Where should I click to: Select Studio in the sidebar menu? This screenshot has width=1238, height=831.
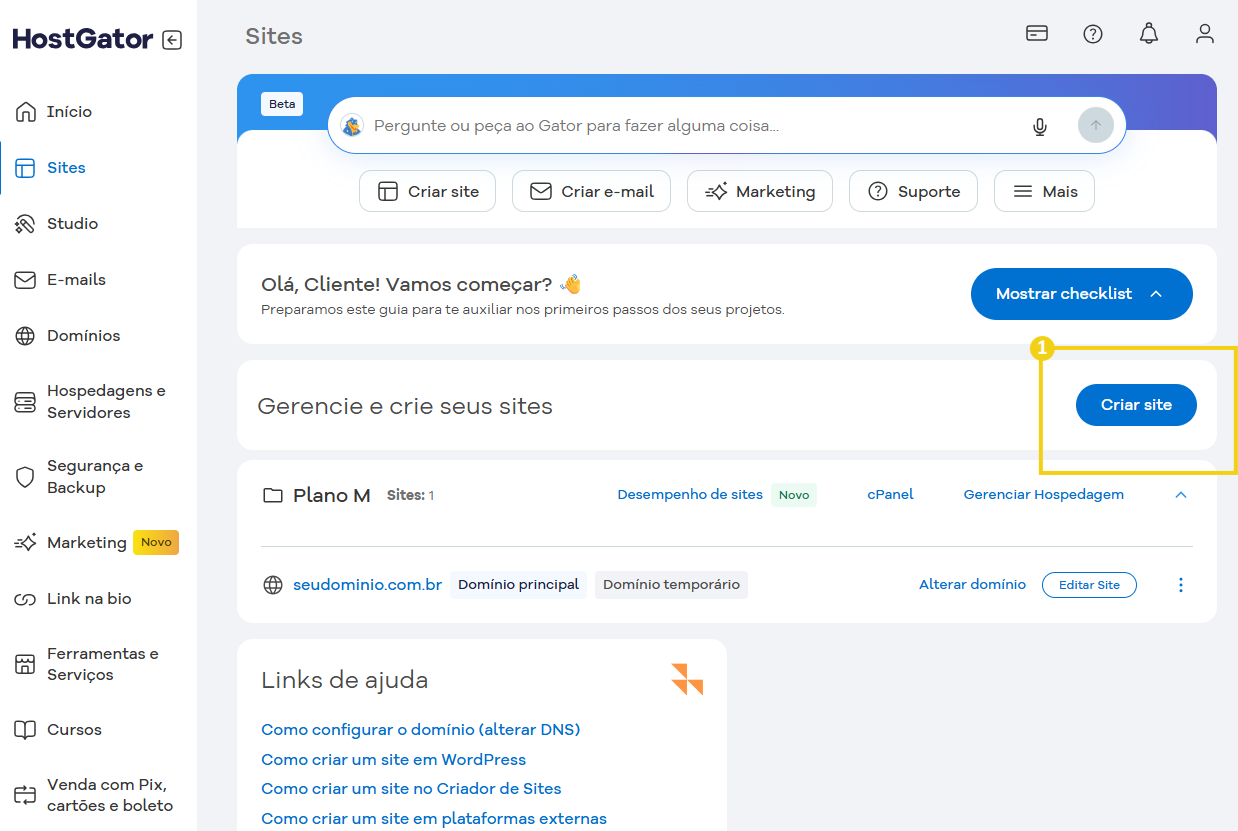[72, 224]
